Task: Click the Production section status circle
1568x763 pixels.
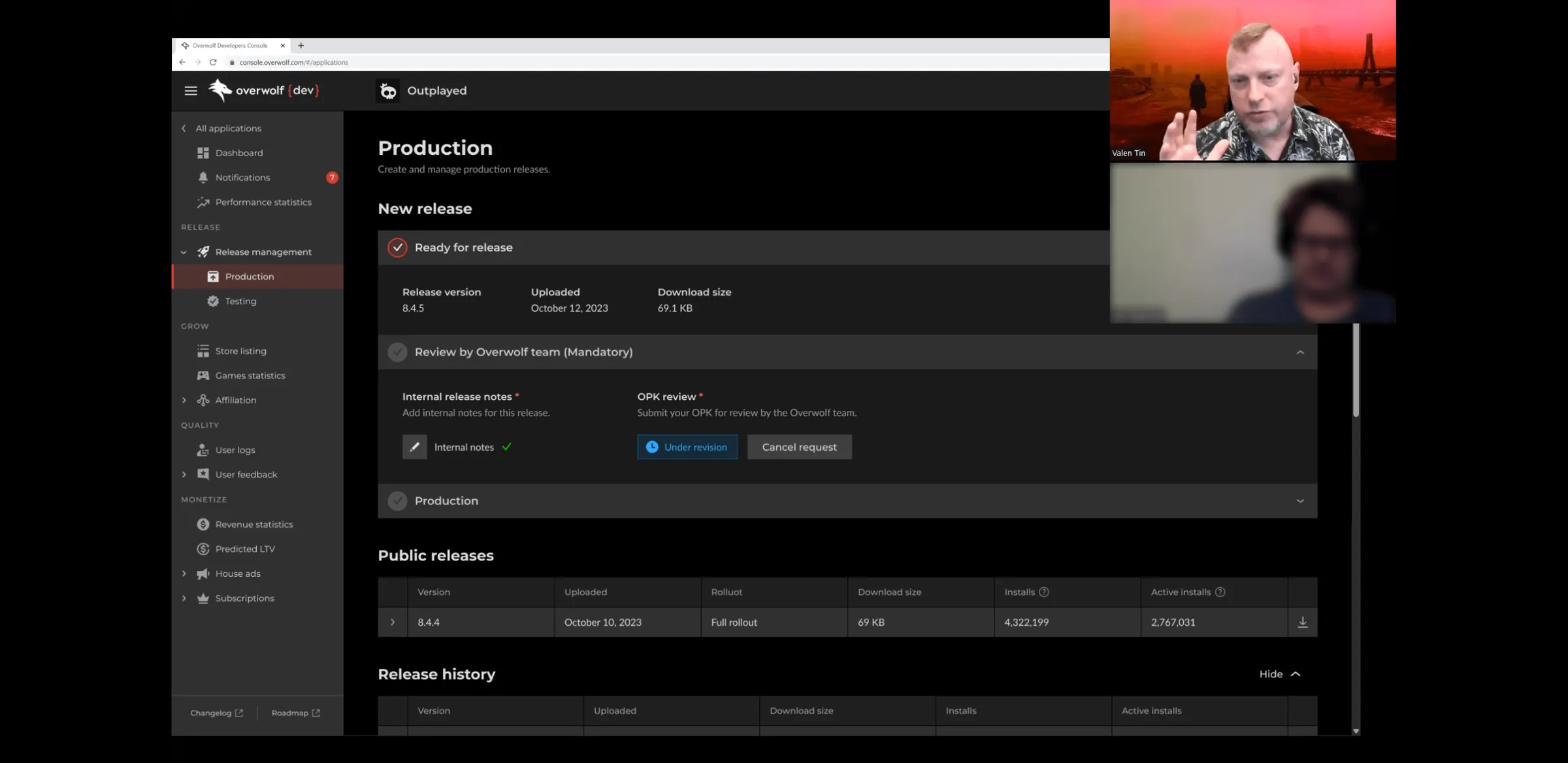Action: coord(397,501)
